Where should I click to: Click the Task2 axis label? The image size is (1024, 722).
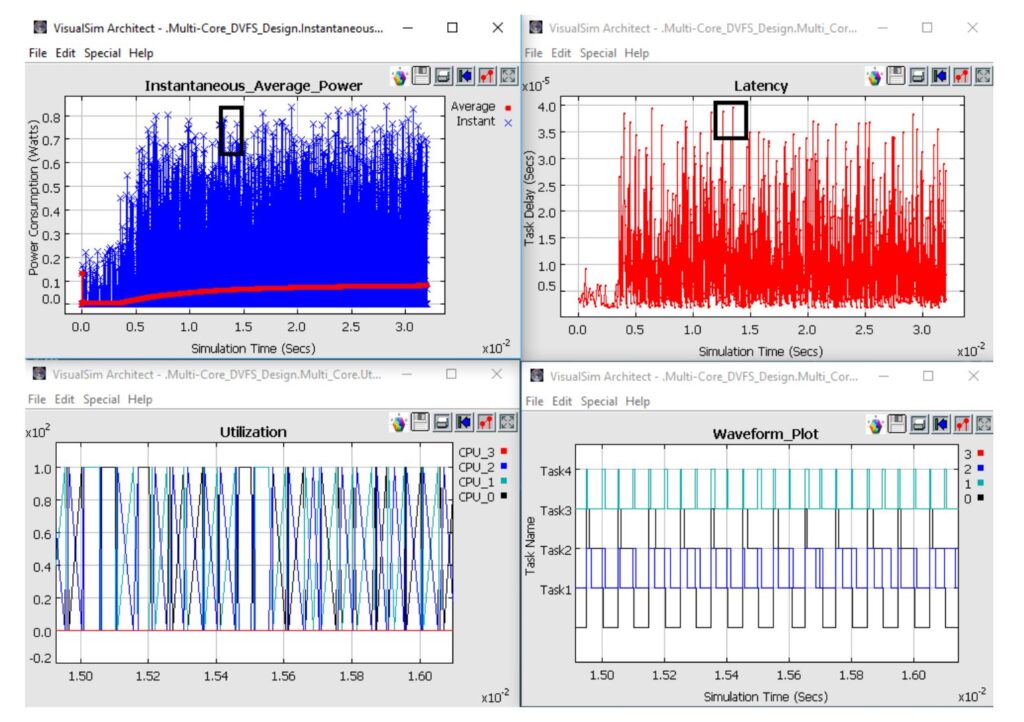pyautogui.click(x=556, y=550)
